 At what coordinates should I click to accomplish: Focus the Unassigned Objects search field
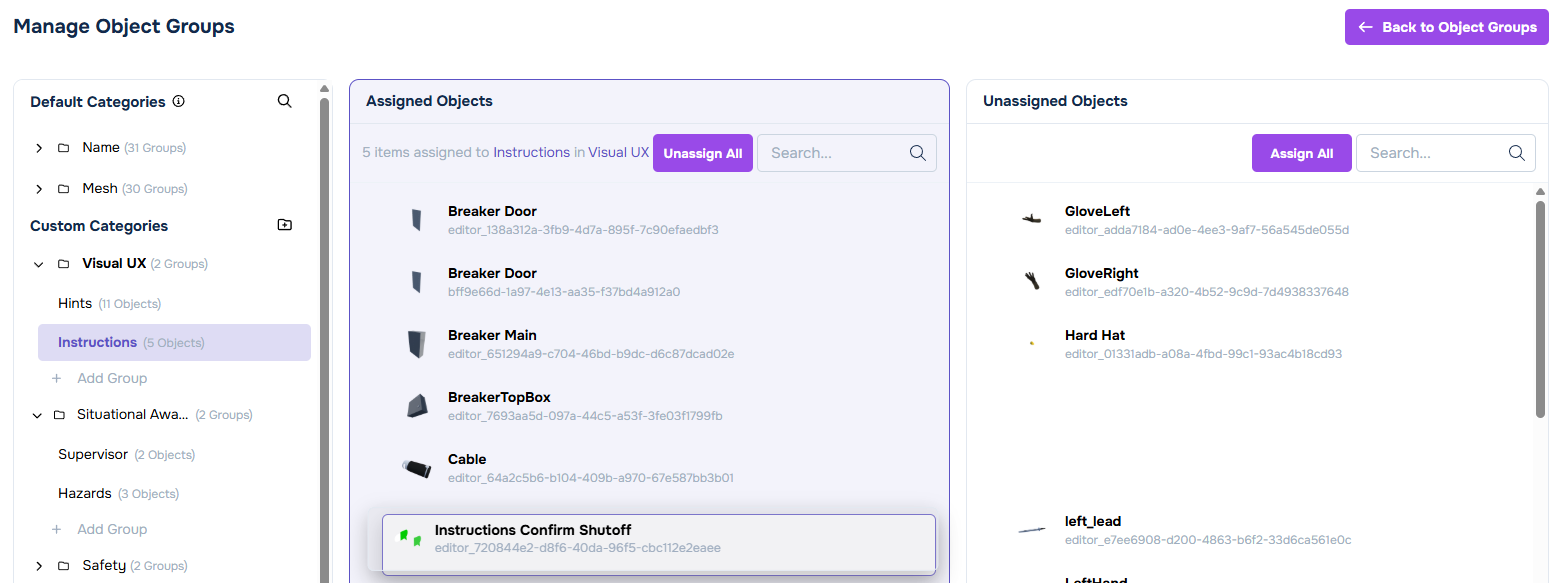(x=1446, y=153)
